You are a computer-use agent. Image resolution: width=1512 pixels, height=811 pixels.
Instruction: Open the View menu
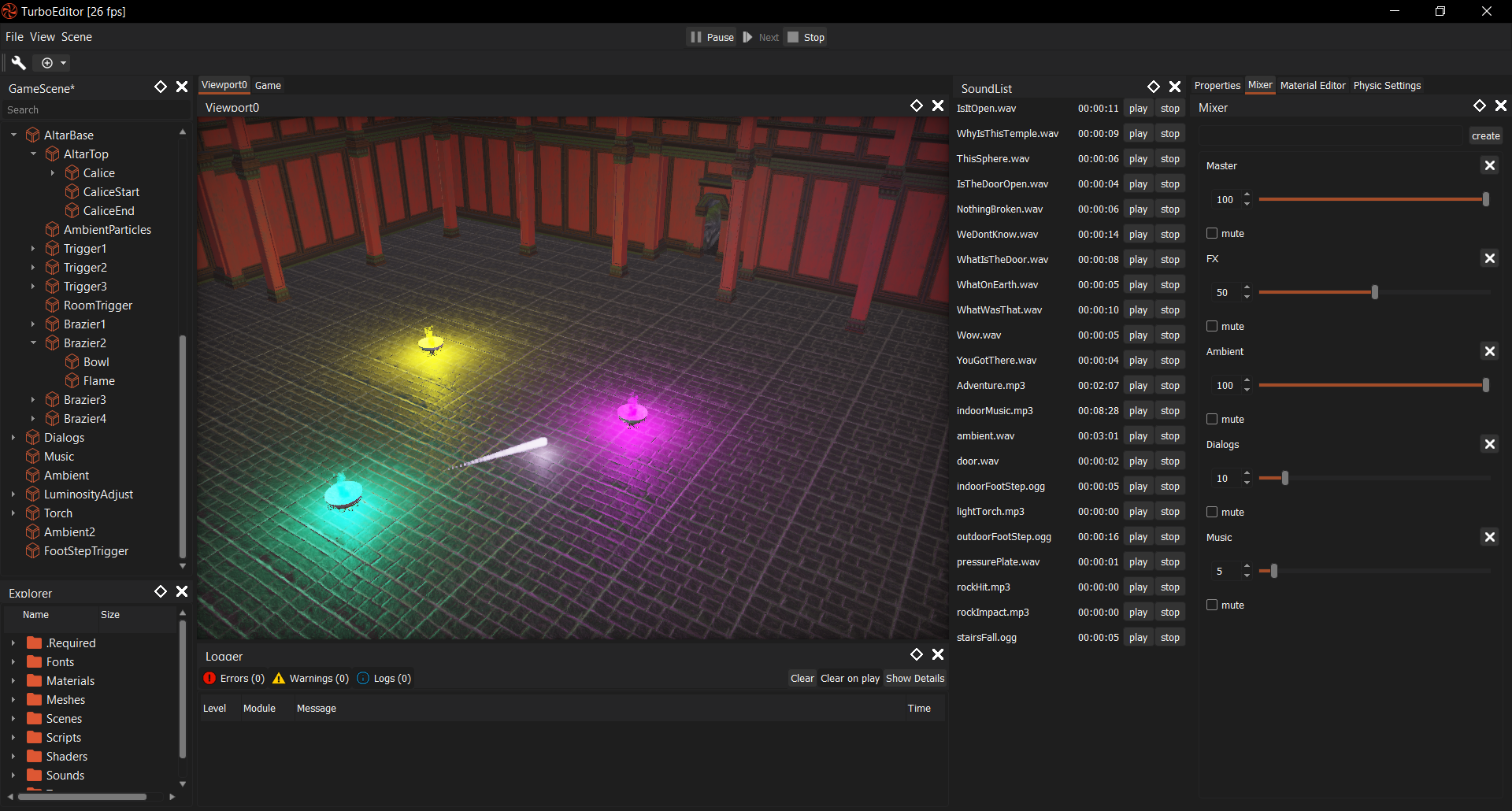(43, 37)
